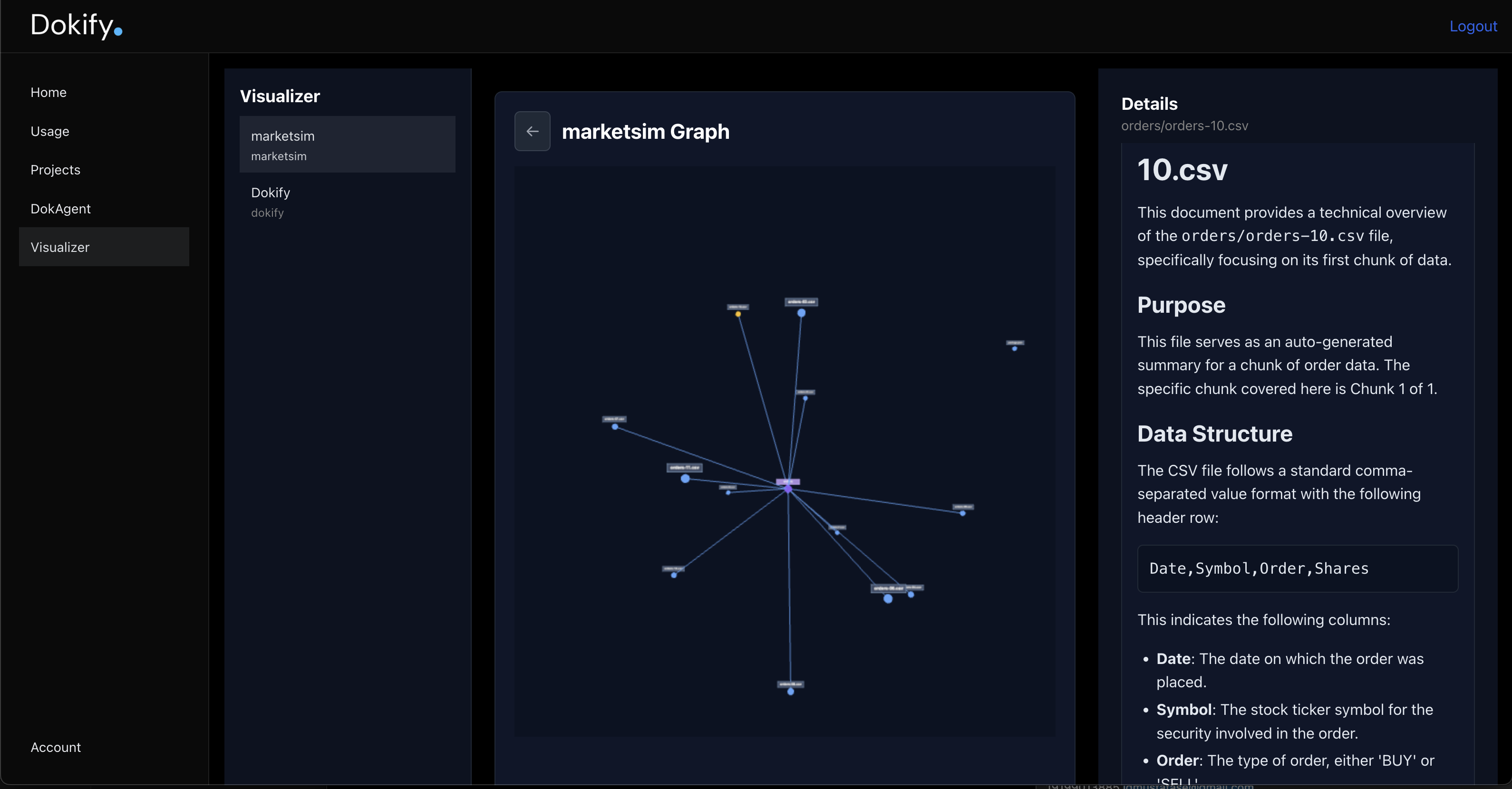Select the yellow highlighted graph node
This screenshot has width=1512, height=789.
pos(738,315)
